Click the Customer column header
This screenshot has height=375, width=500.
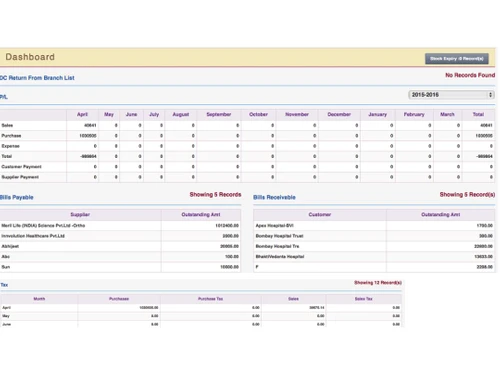coord(320,215)
